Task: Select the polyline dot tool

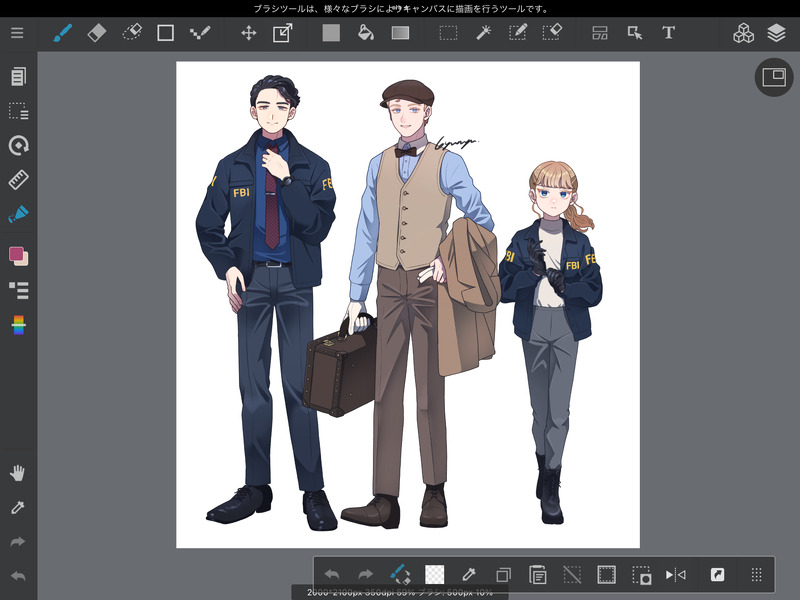Action: coord(199,33)
